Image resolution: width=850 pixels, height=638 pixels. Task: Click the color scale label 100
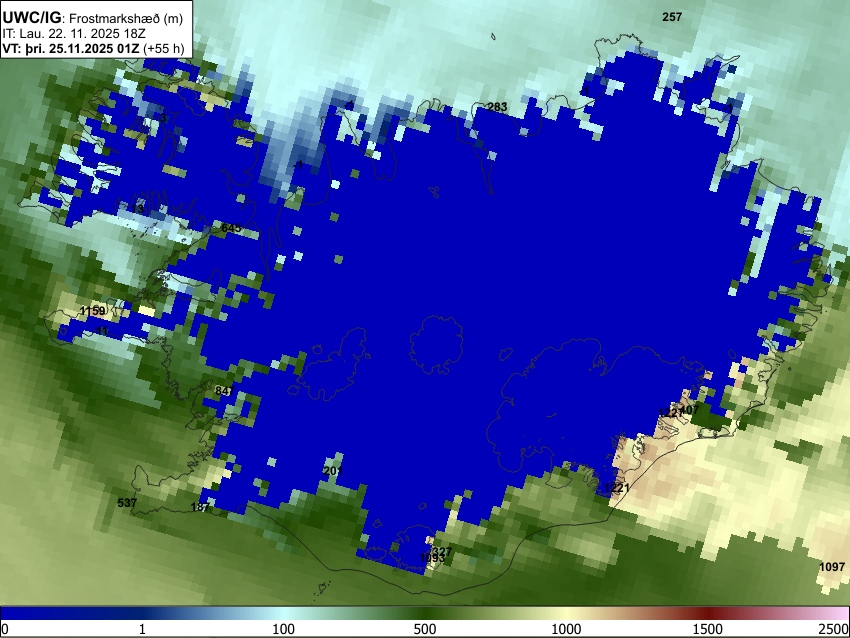coord(284,629)
